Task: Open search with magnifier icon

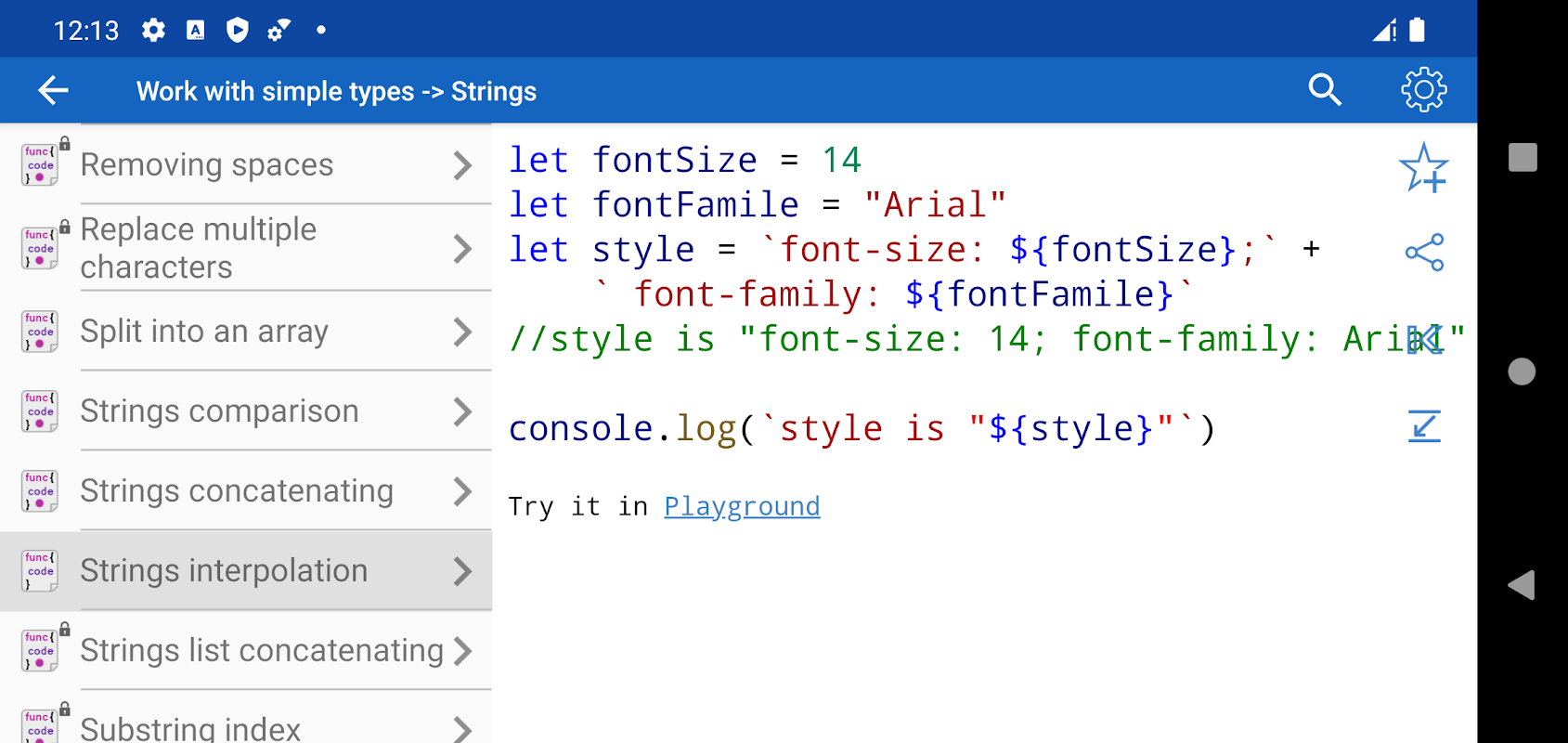Action: tap(1325, 90)
